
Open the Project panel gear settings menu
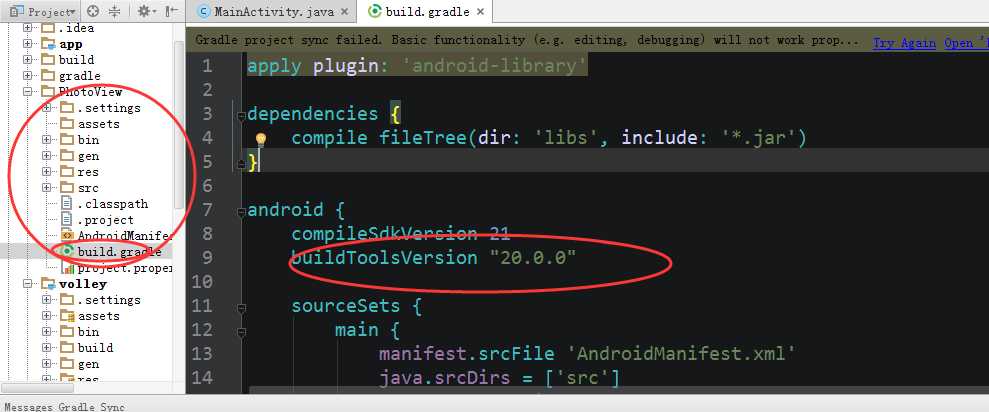(x=146, y=11)
